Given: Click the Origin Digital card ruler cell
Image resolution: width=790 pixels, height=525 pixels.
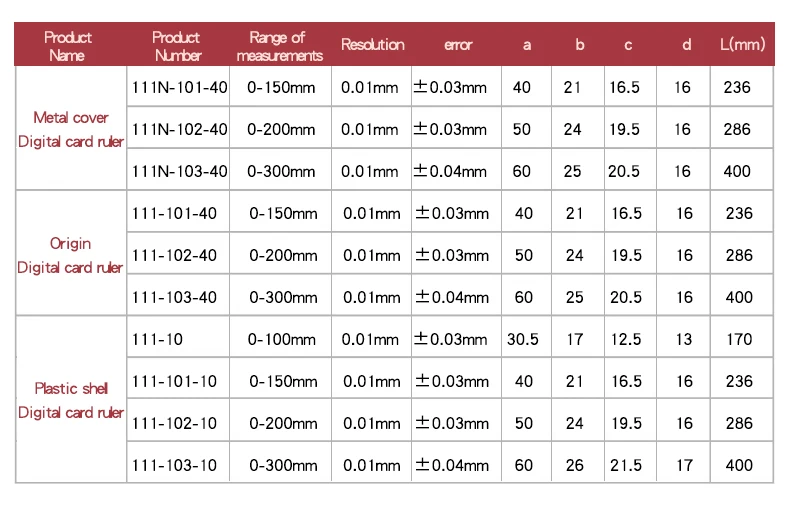Looking at the screenshot, I should point(71,256).
